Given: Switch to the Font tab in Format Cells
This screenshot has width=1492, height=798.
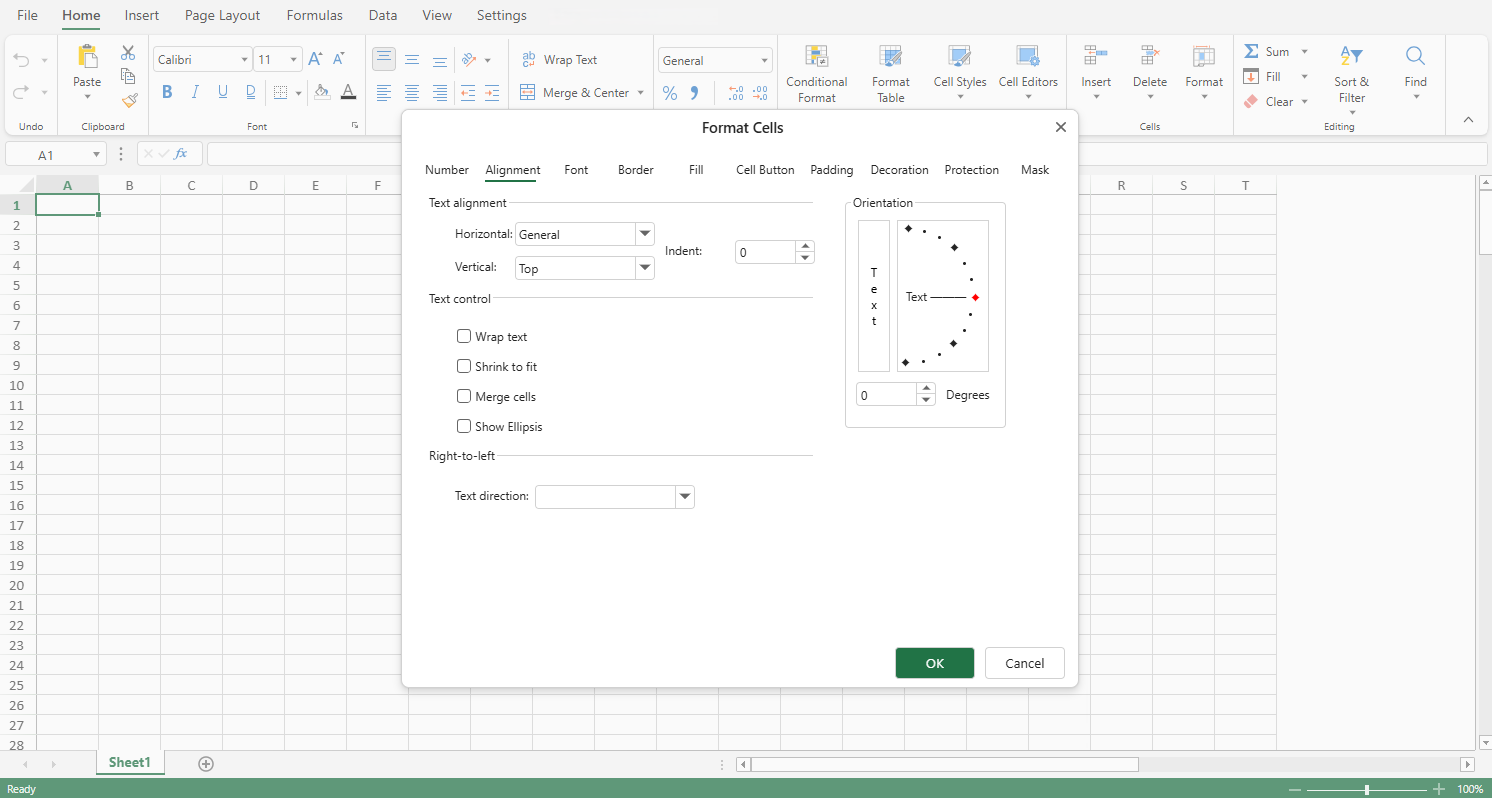Looking at the screenshot, I should coord(576,170).
